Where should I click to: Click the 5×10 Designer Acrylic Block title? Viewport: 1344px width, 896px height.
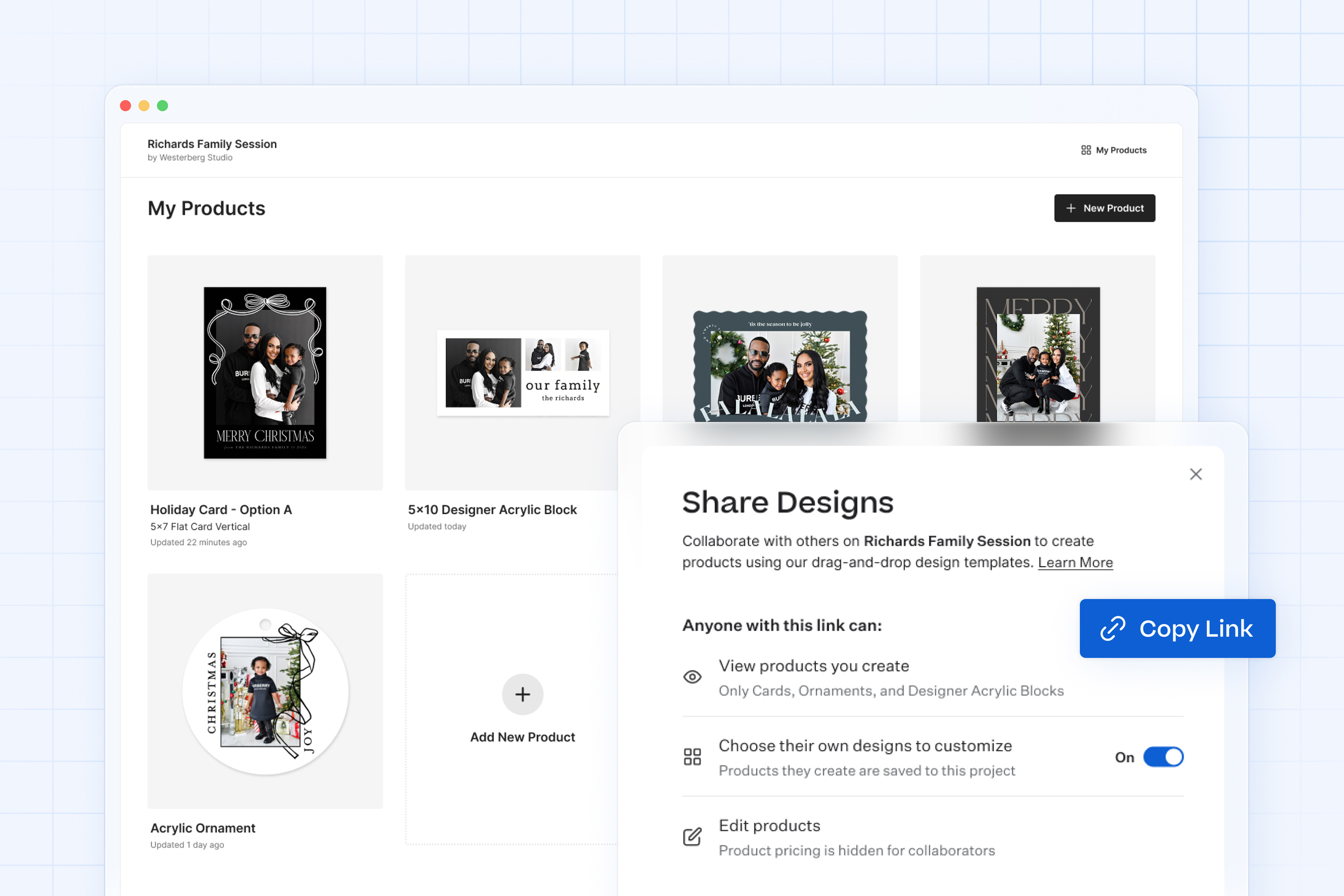492,510
